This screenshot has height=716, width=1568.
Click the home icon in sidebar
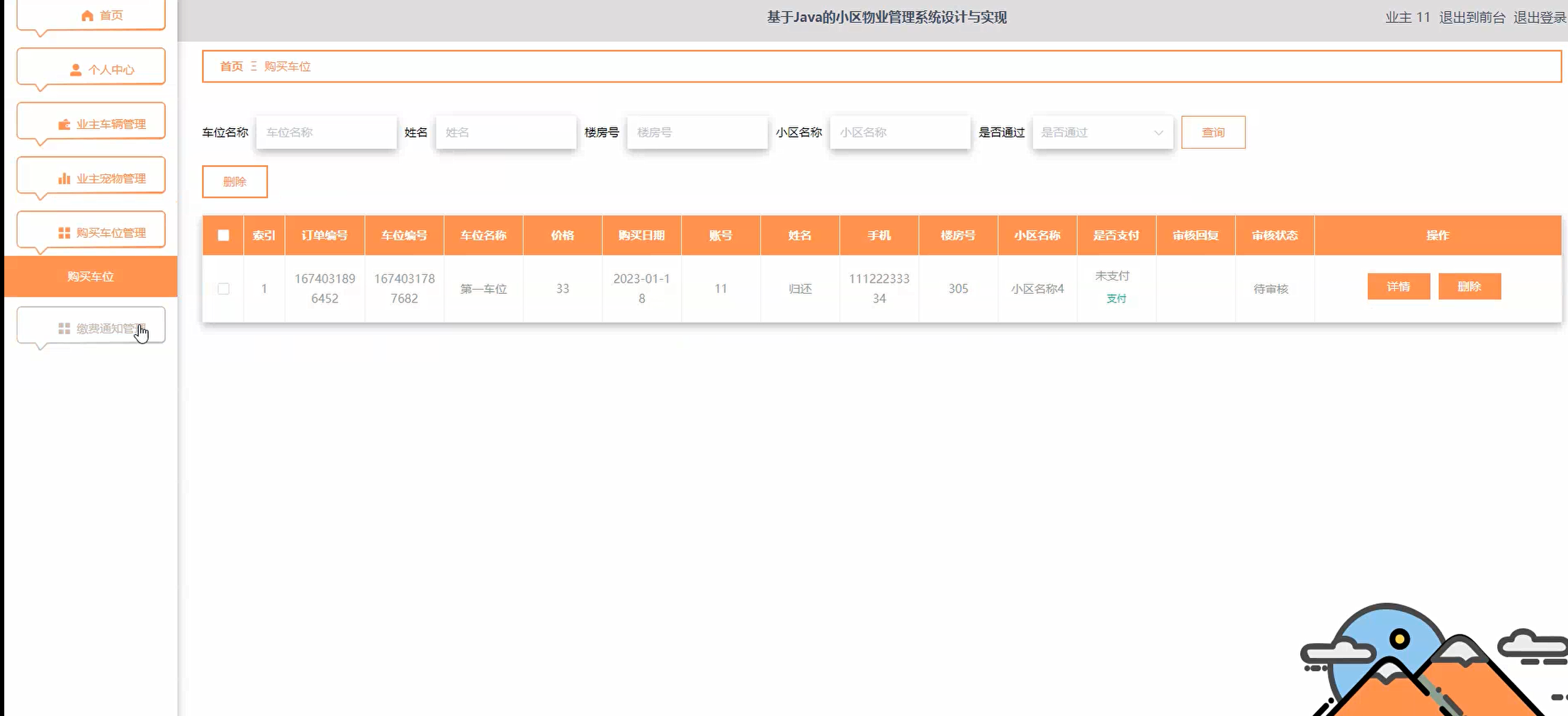87,16
